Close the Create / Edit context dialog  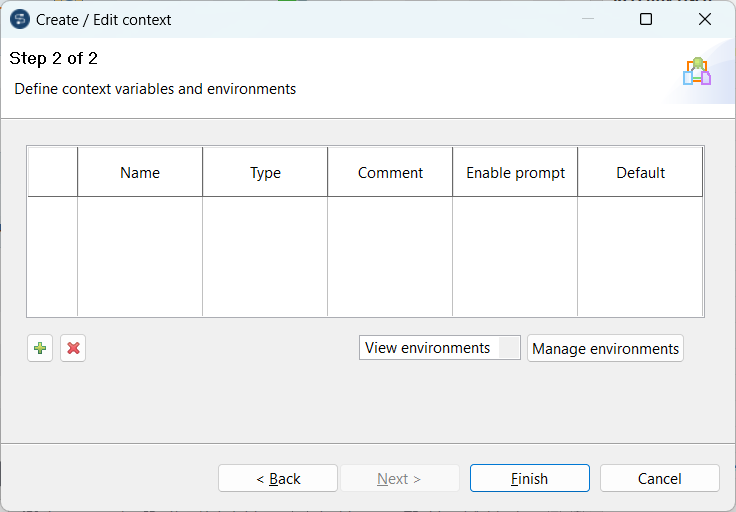tap(705, 19)
